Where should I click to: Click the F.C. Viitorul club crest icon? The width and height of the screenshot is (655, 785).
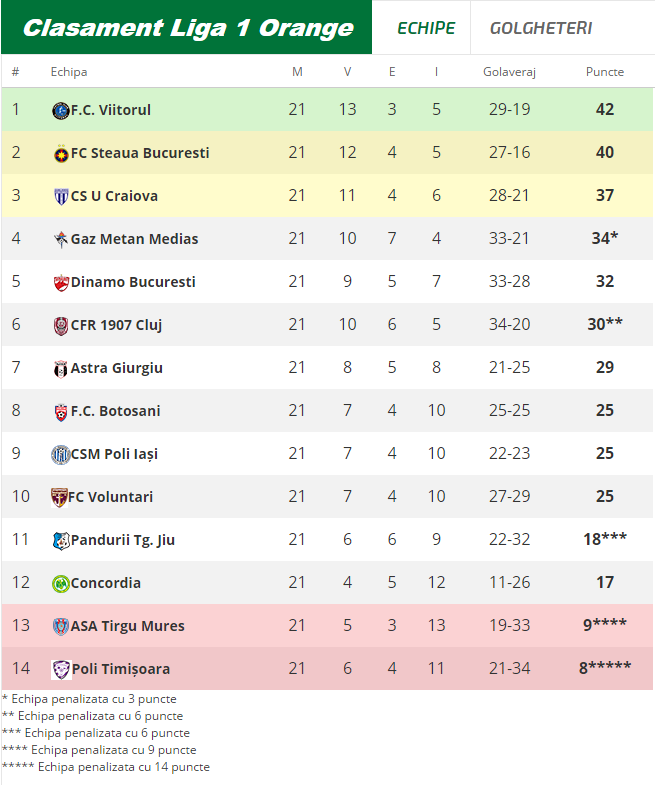tap(60, 110)
